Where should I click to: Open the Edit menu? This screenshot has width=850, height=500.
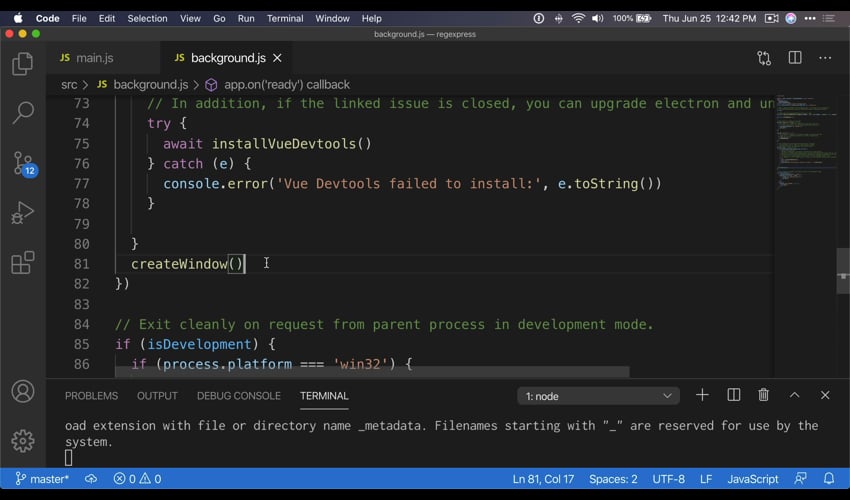tap(107, 18)
